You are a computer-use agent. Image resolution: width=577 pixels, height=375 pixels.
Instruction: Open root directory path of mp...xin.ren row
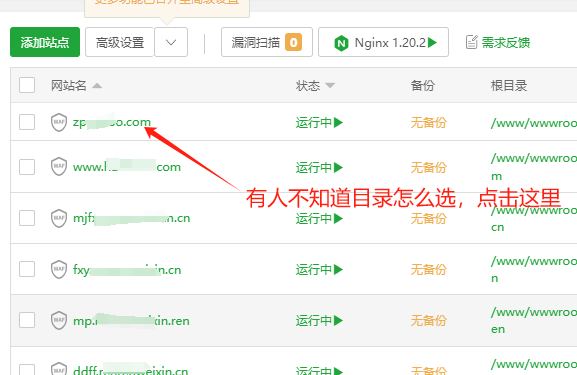click(x=534, y=321)
